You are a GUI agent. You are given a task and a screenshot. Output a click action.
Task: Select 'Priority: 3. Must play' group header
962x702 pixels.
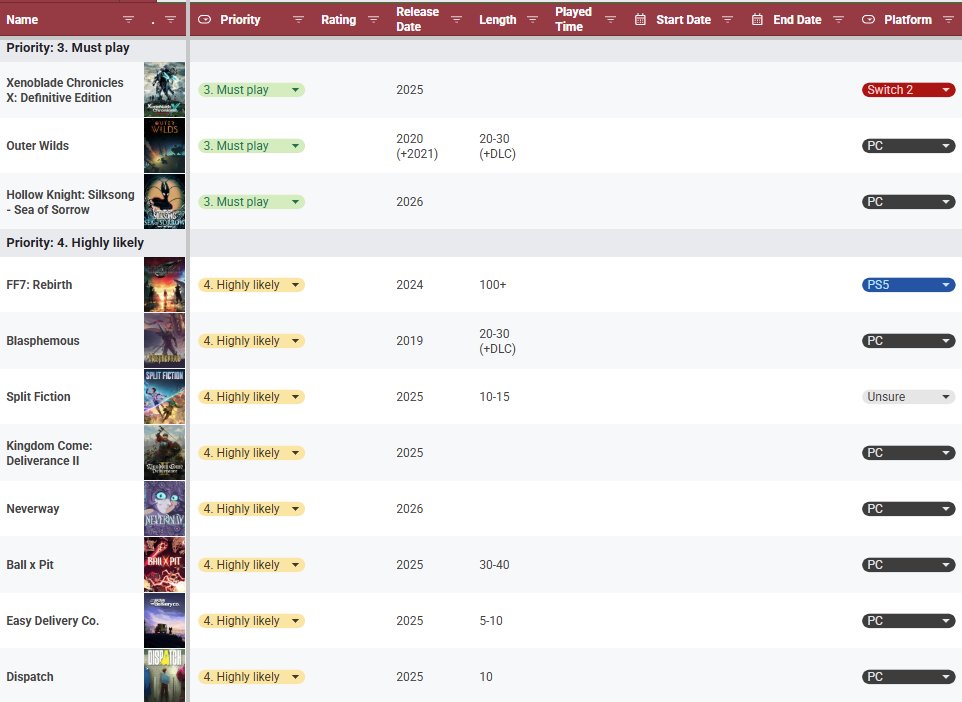coord(67,48)
